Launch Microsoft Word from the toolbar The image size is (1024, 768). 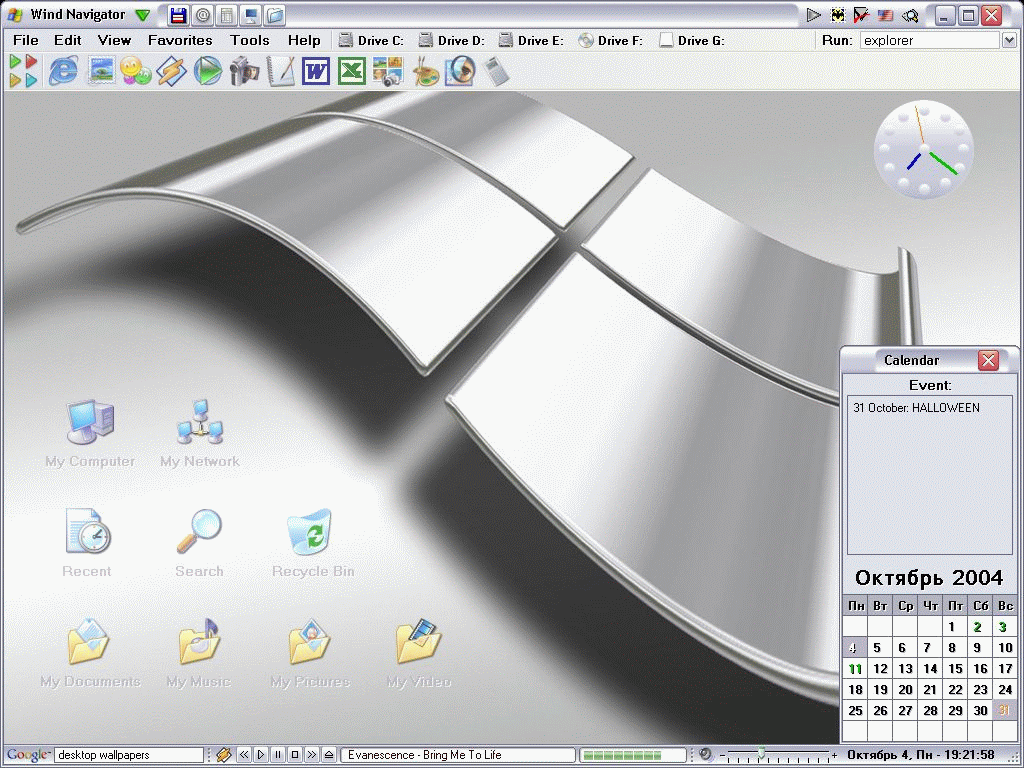pos(316,71)
